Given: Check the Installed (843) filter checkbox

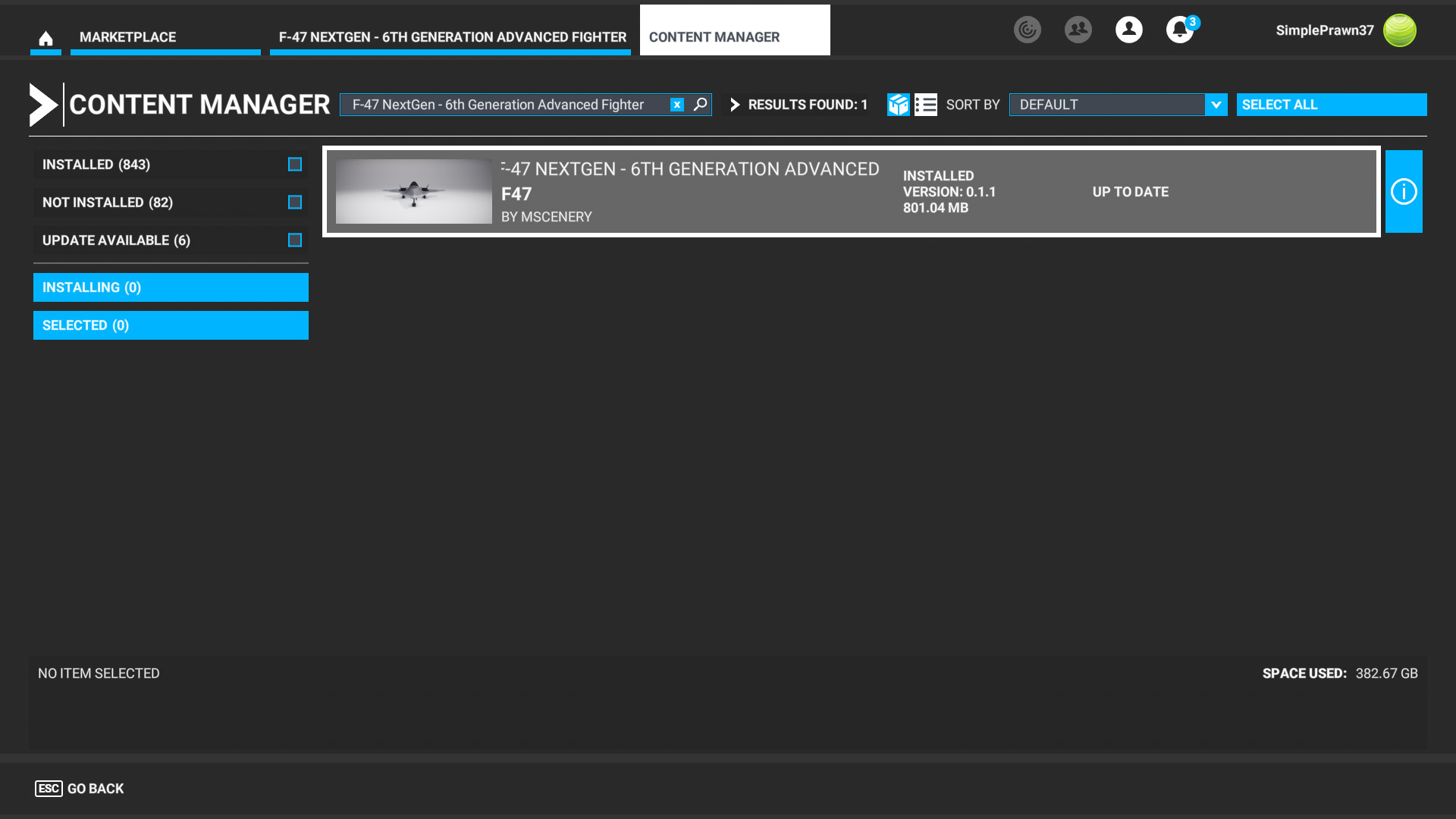Looking at the screenshot, I should pos(295,165).
